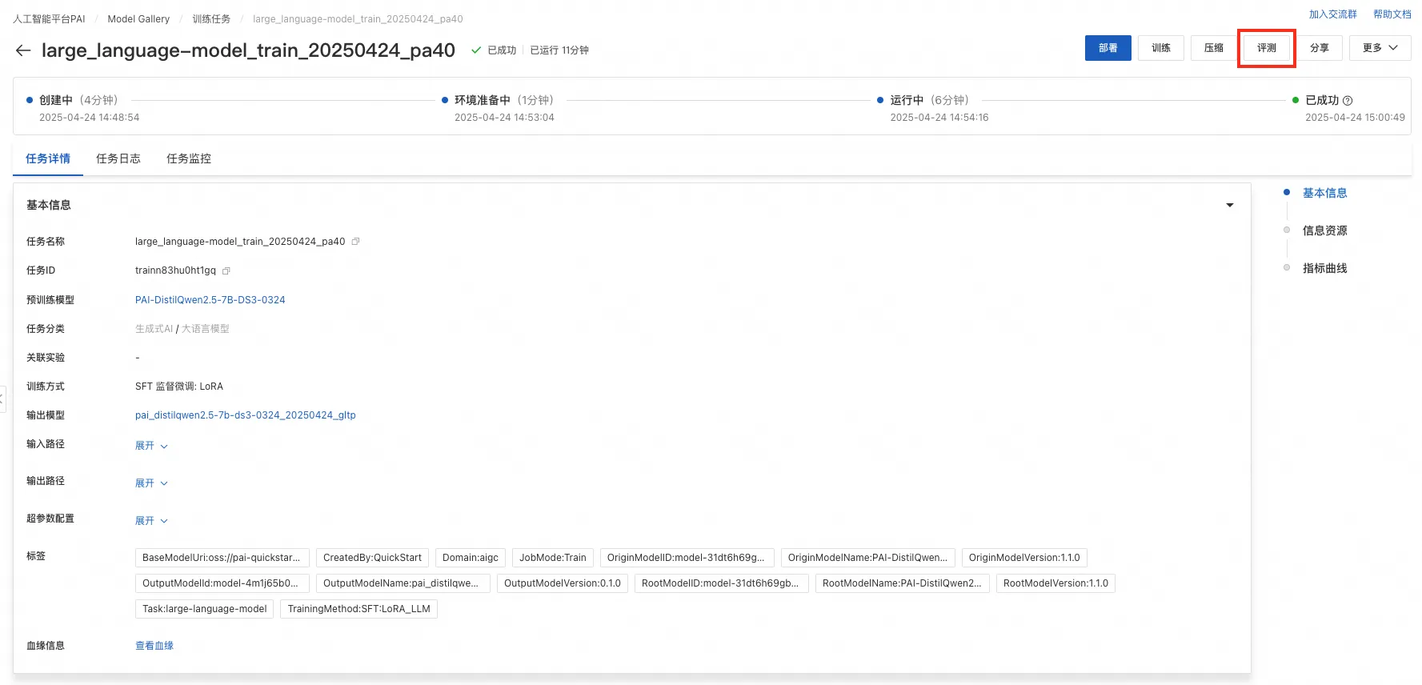This screenshot has height=685, width=1422.
Task: Switch to the 任务日志 tab
Action: (x=118, y=159)
